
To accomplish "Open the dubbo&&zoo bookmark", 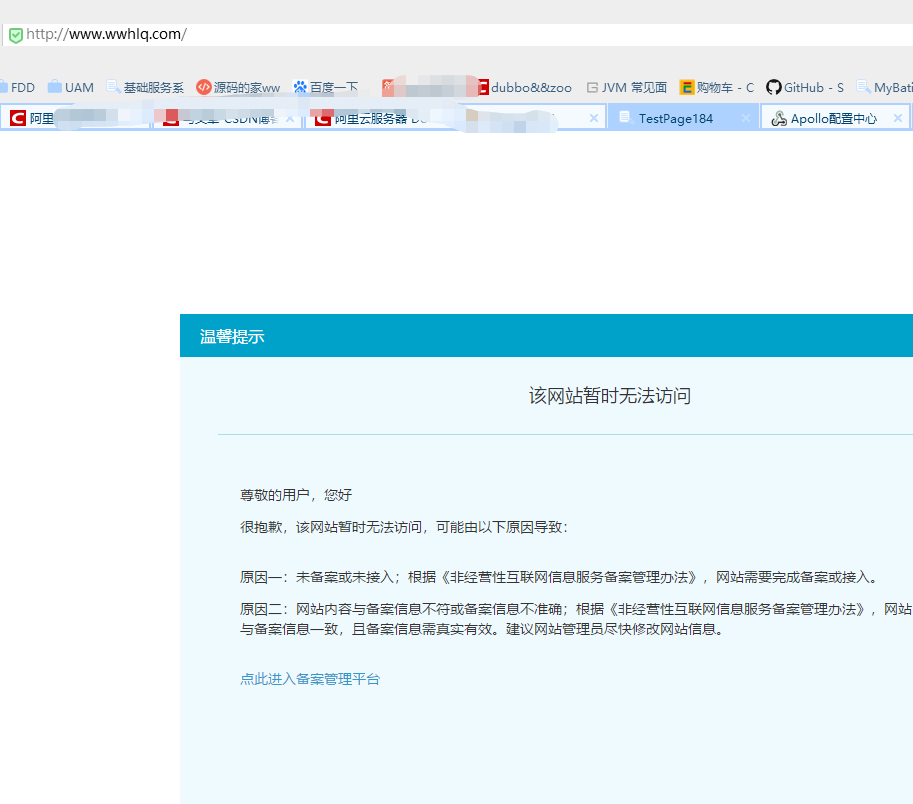I will (524, 88).
